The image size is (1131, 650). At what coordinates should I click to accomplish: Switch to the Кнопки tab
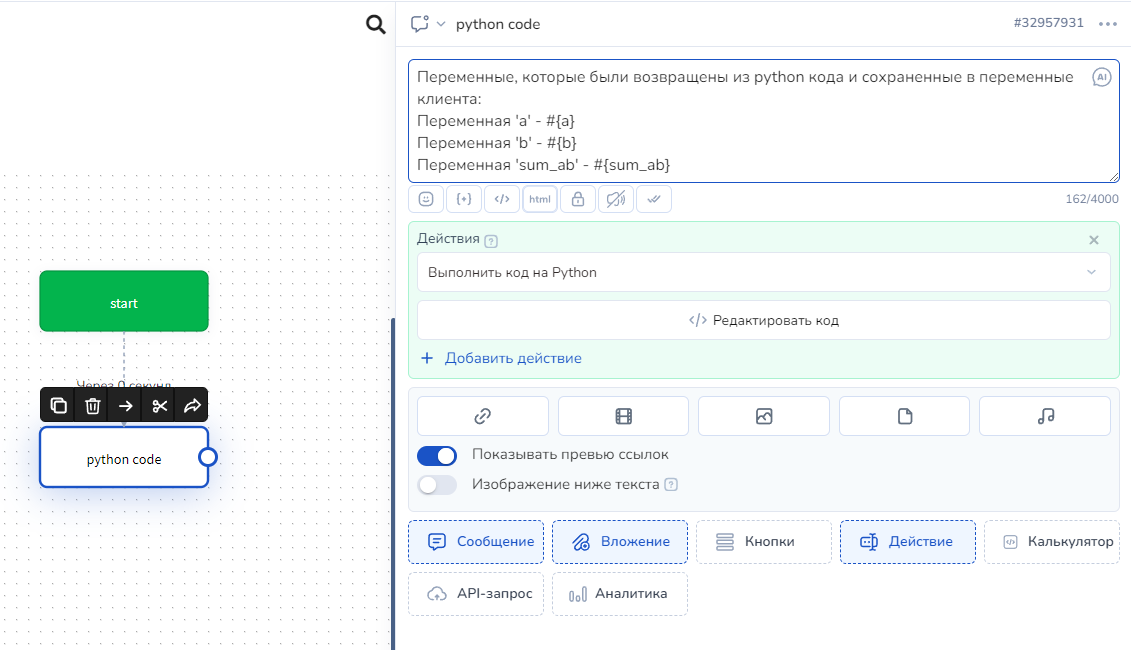[x=763, y=542]
